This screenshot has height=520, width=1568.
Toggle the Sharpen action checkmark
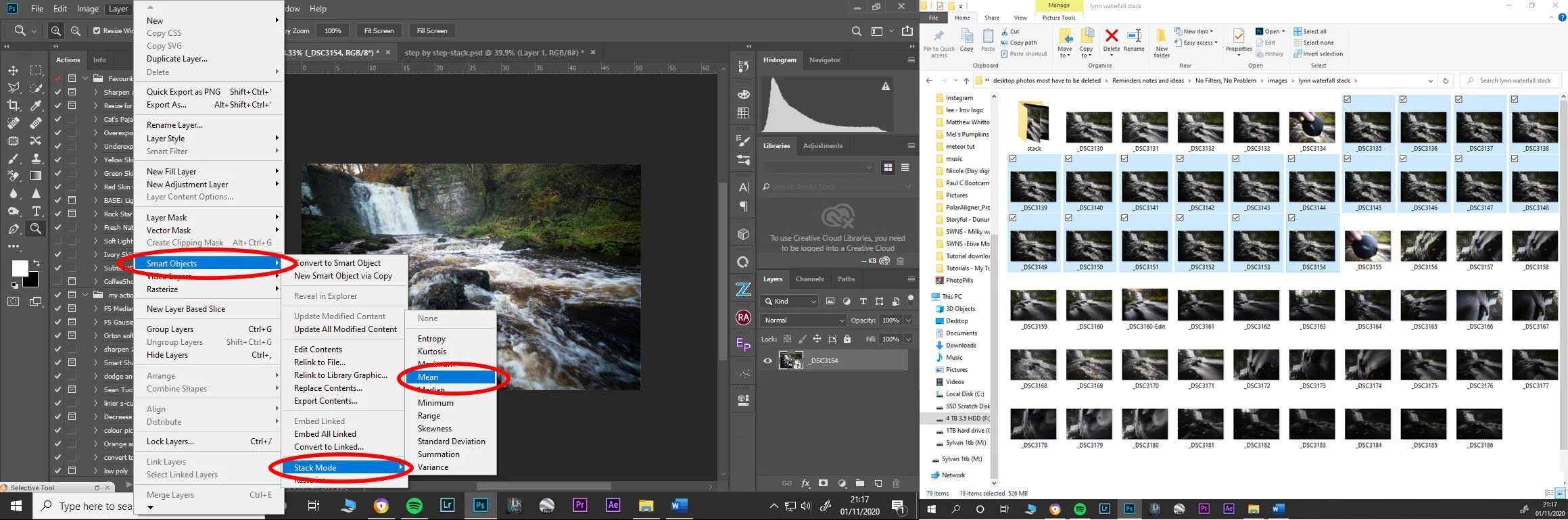(57, 92)
